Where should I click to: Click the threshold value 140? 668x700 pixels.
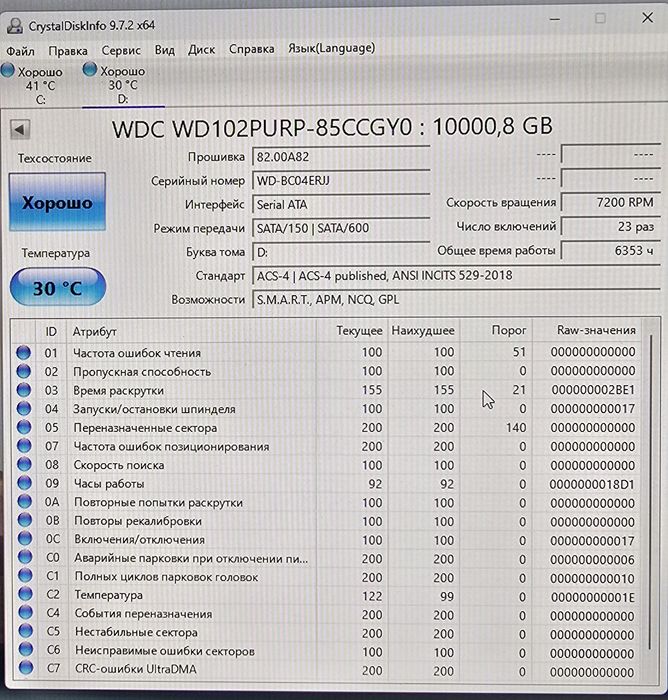tap(516, 428)
